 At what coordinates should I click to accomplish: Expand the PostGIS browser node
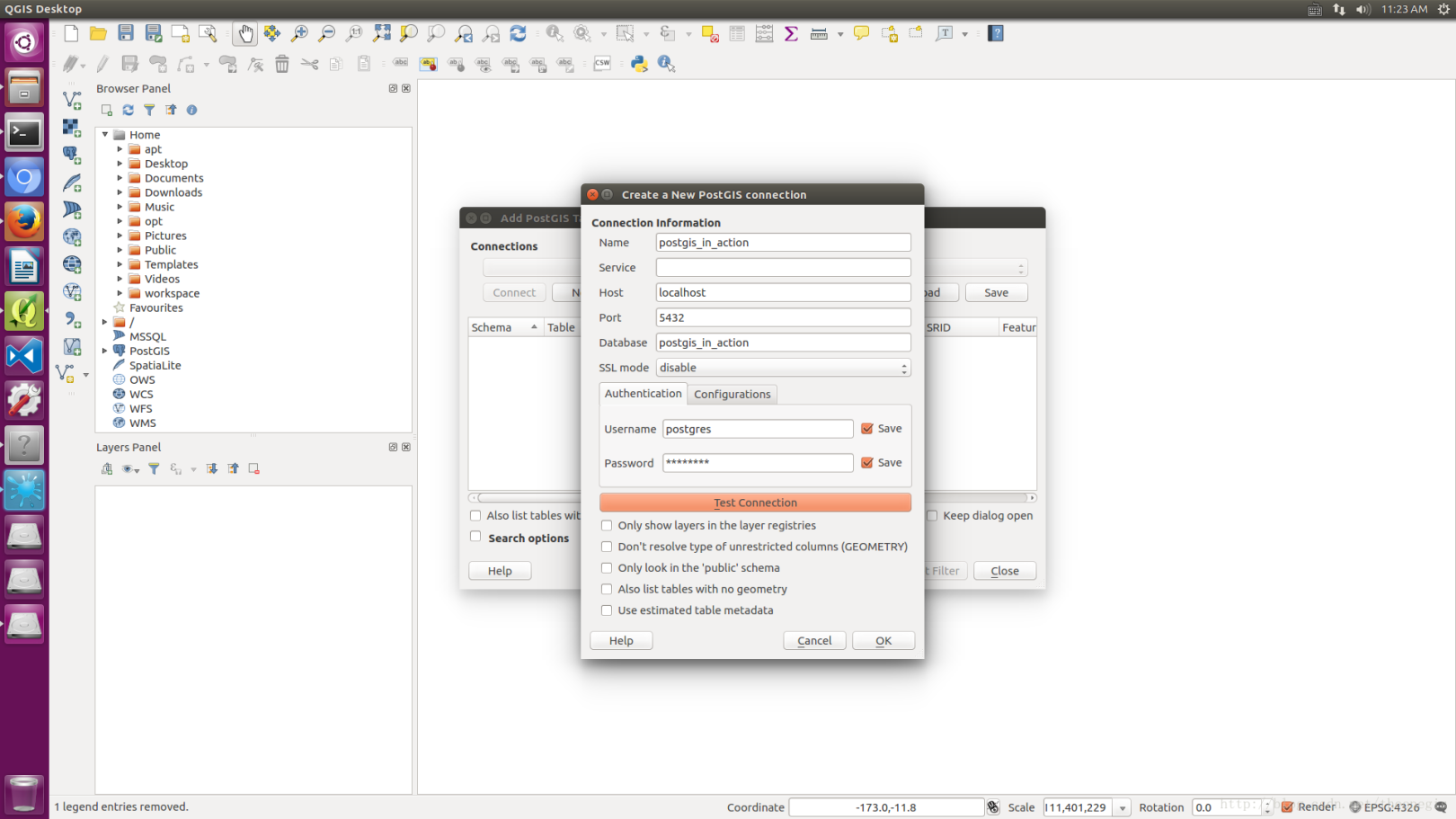[x=105, y=351]
